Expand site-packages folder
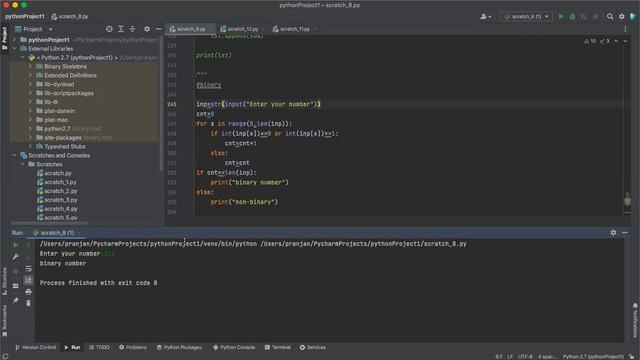The height and width of the screenshot is (360, 640). (31, 138)
